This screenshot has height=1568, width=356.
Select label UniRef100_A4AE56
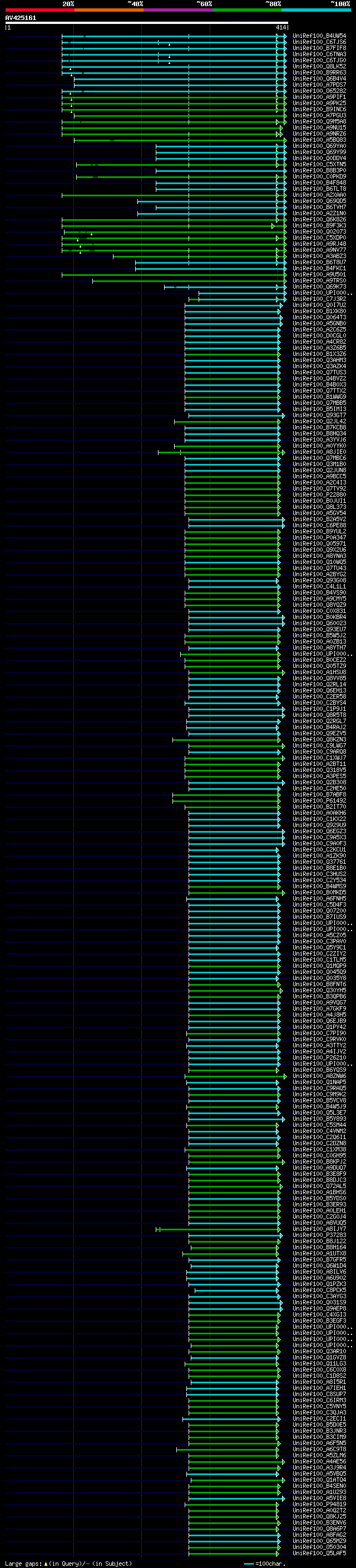point(319,1461)
